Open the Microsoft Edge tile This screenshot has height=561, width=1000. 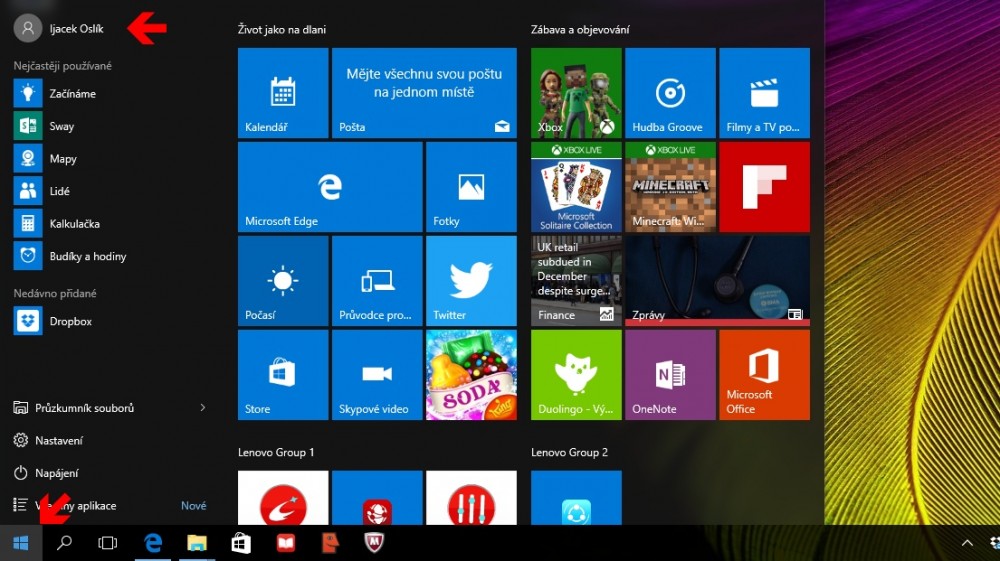tap(329, 187)
